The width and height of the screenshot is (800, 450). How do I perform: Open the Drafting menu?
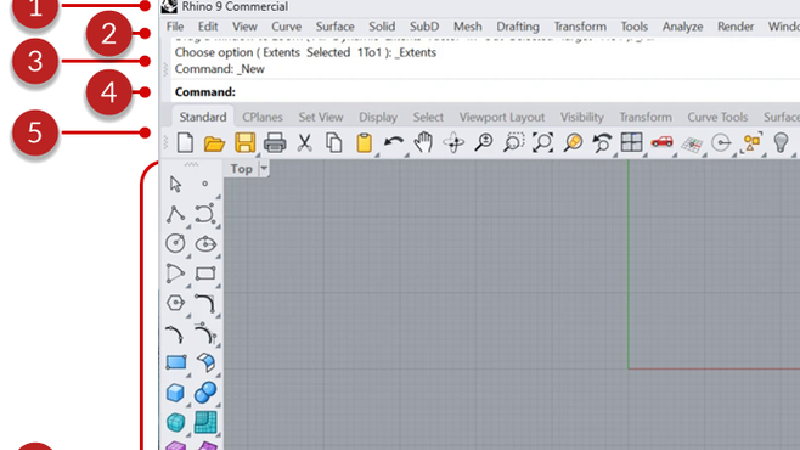coord(517,27)
